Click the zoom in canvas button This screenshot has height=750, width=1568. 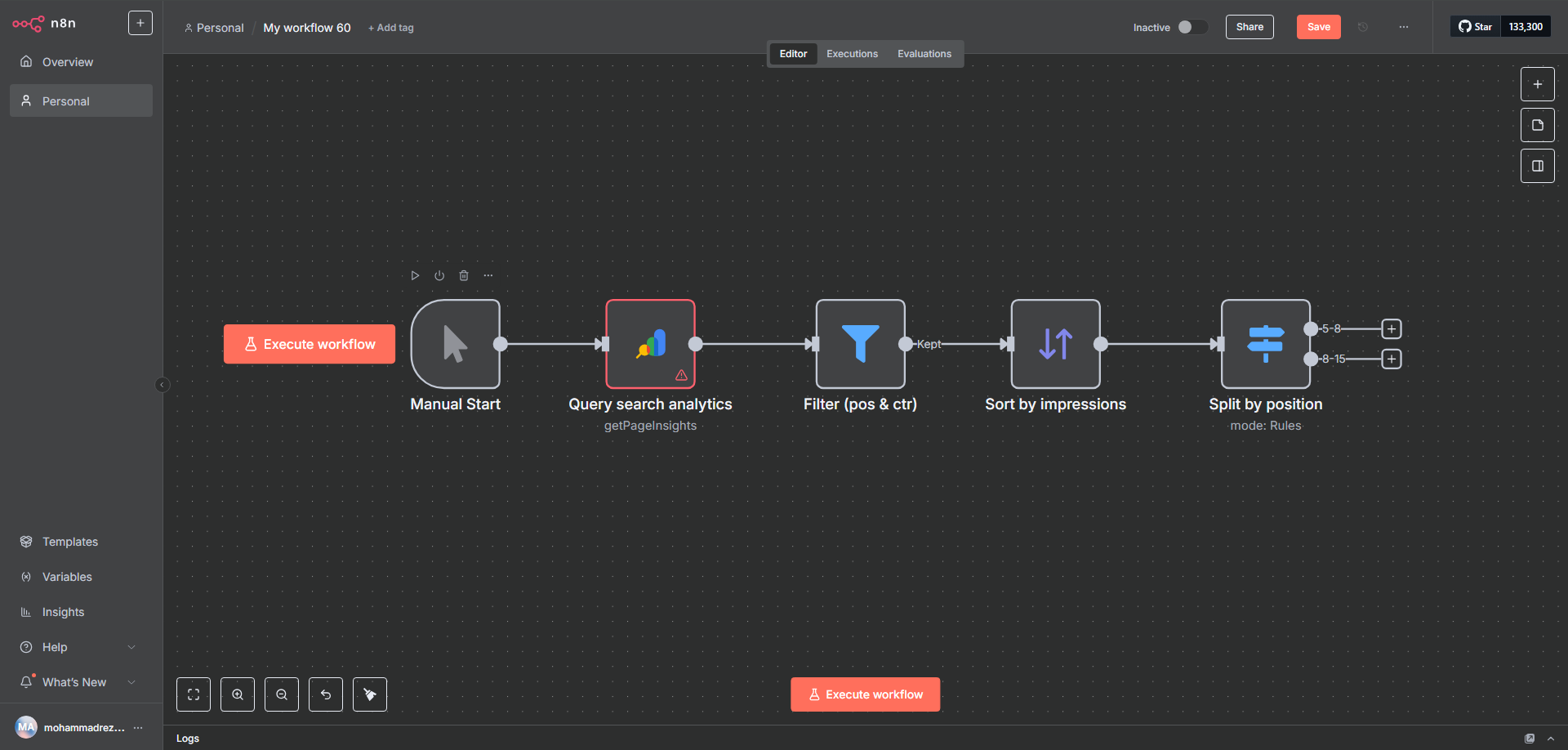[238, 694]
